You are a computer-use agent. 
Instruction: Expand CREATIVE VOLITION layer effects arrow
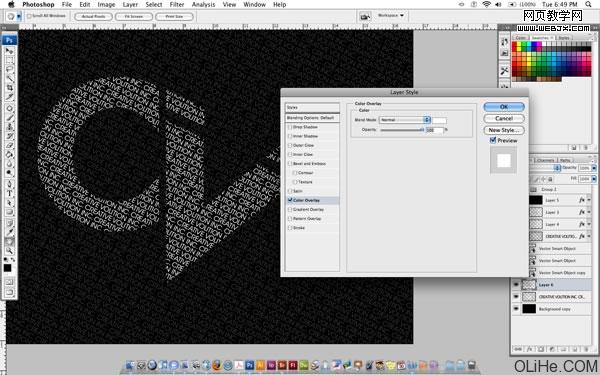589,236
